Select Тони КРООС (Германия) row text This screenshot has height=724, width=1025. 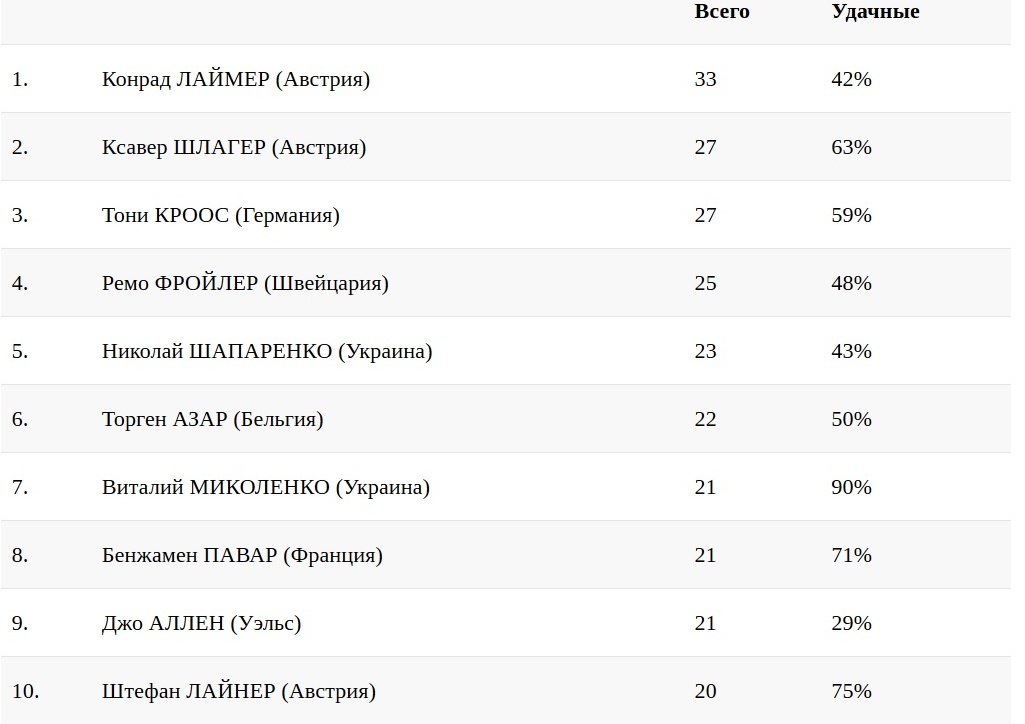[x=221, y=215]
